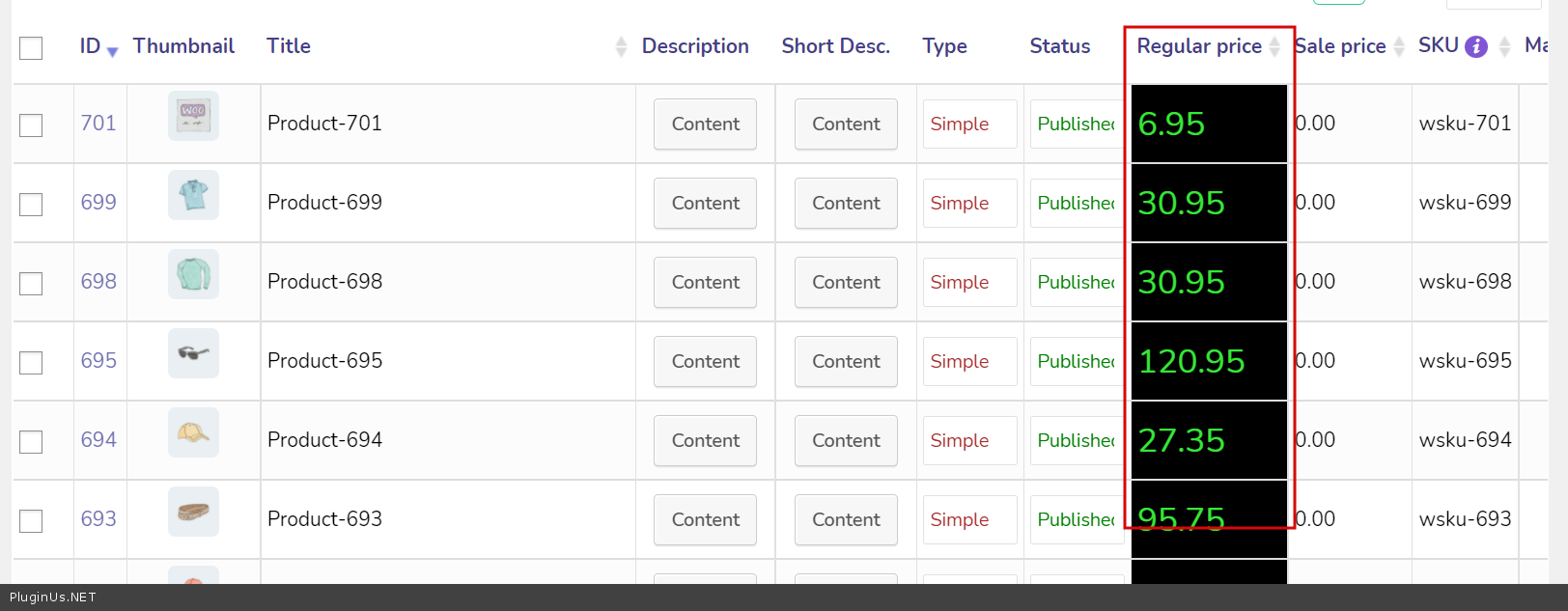Toggle the select-all checkbox in header
Image resolution: width=1568 pixels, height=611 pixels.
coord(31,47)
